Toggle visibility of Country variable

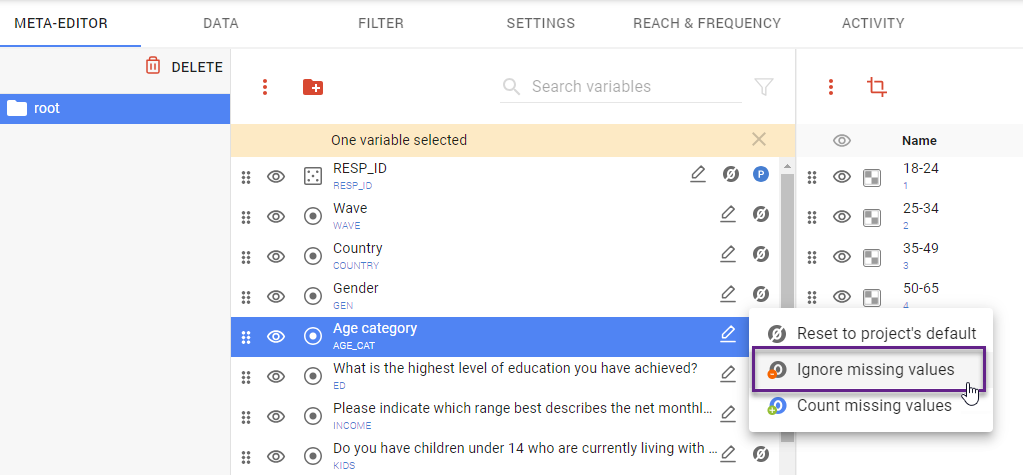click(276, 256)
